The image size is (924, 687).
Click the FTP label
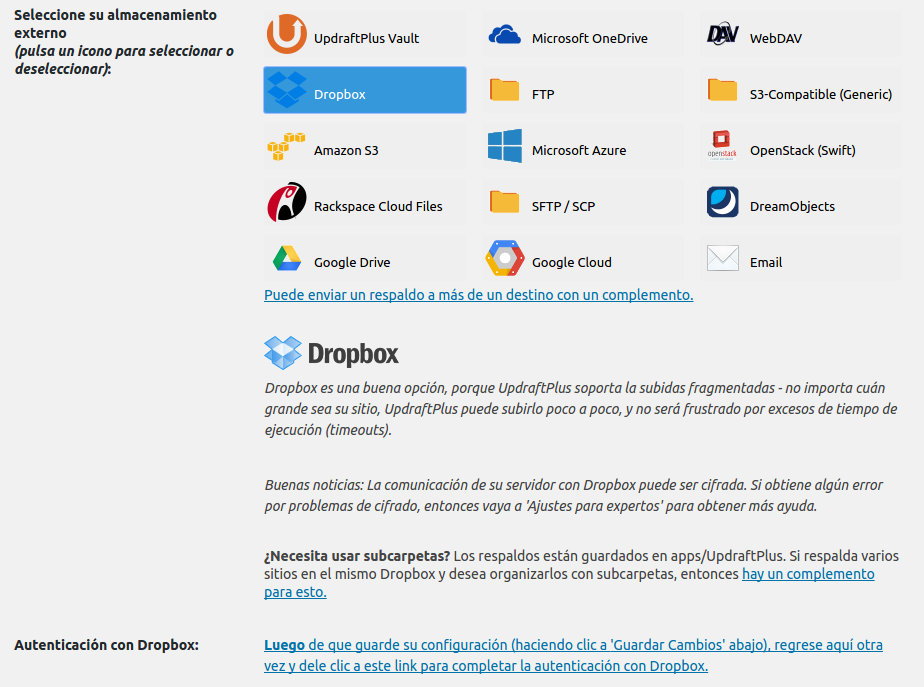pyautogui.click(x=543, y=94)
